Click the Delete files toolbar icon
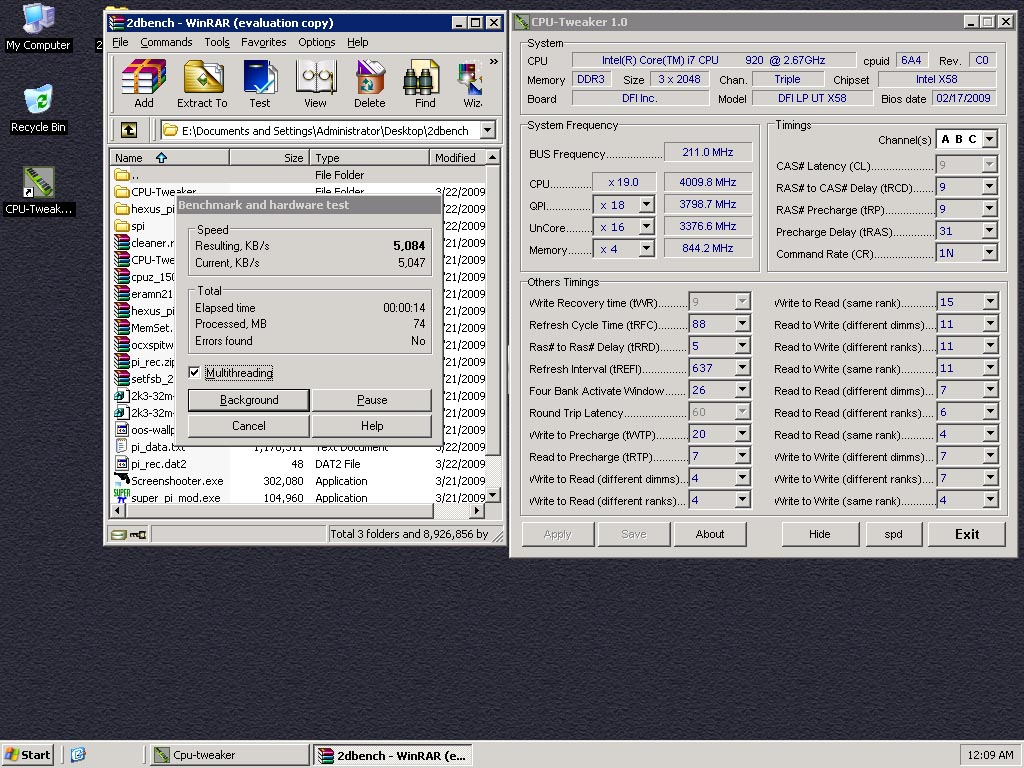 pos(370,84)
